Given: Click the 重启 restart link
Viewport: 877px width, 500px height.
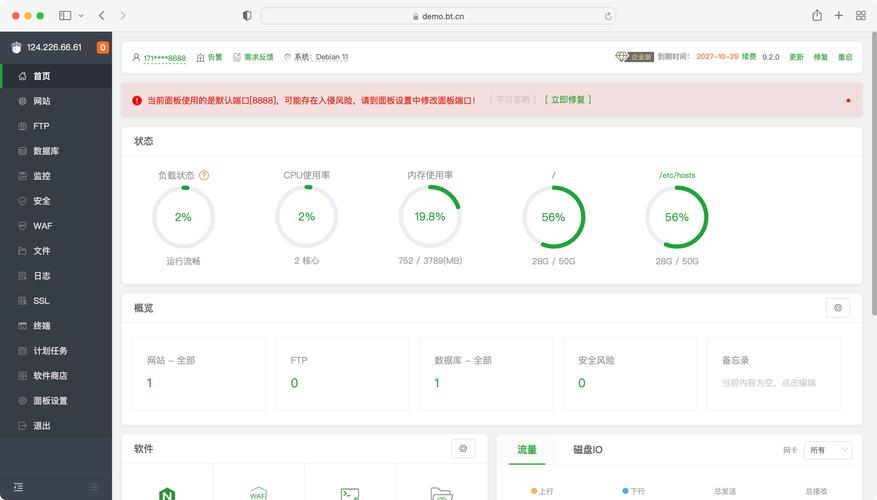Looking at the screenshot, I should click(x=845, y=57).
